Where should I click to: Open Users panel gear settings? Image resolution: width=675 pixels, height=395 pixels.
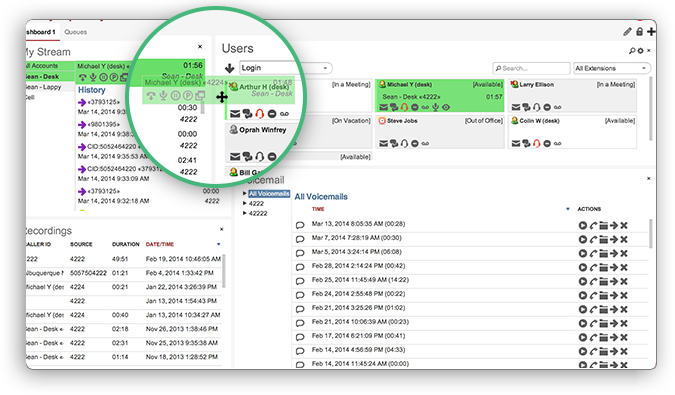[x=641, y=51]
